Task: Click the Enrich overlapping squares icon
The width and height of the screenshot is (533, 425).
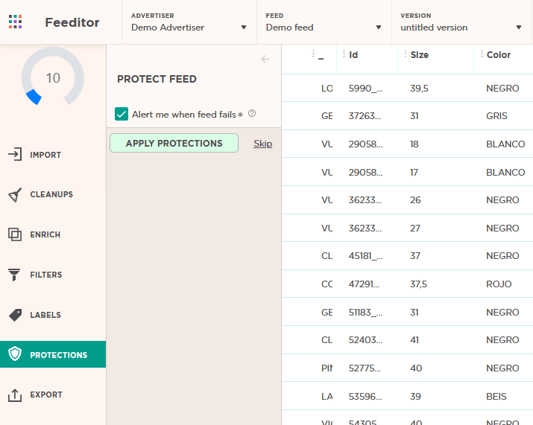Action: [x=15, y=234]
